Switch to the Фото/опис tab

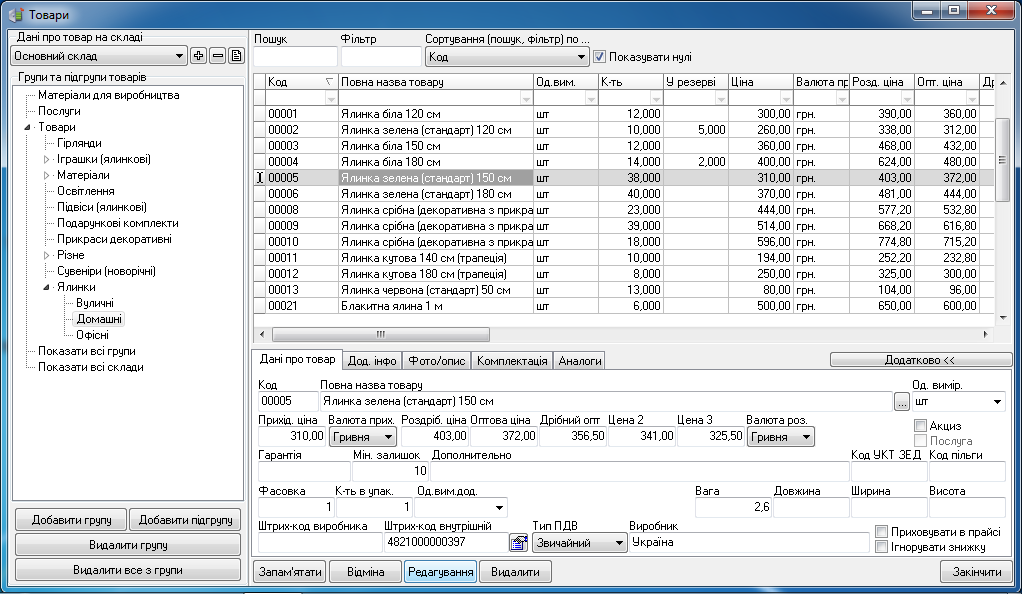(x=438, y=361)
